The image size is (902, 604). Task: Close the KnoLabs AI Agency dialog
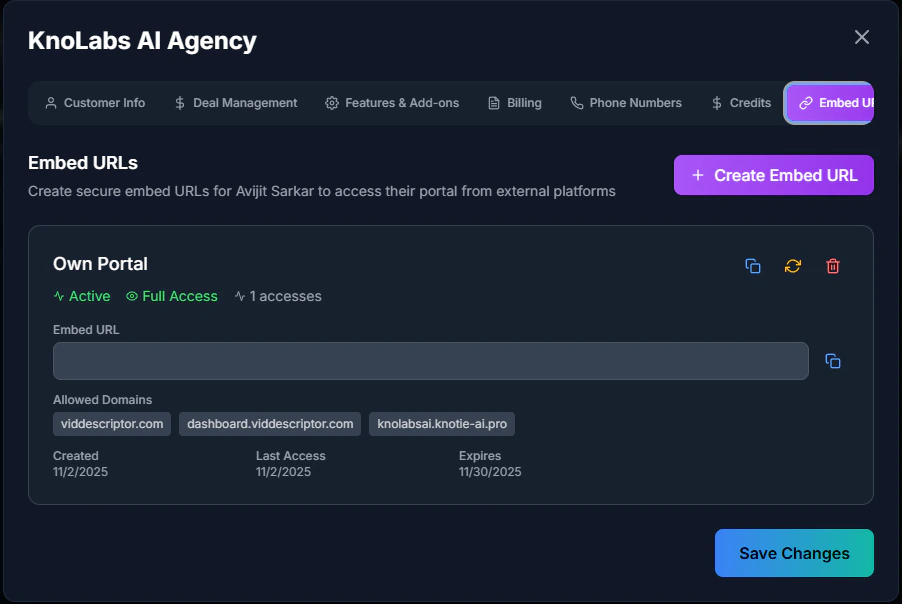pyautogui.click(x=861, y=37)
